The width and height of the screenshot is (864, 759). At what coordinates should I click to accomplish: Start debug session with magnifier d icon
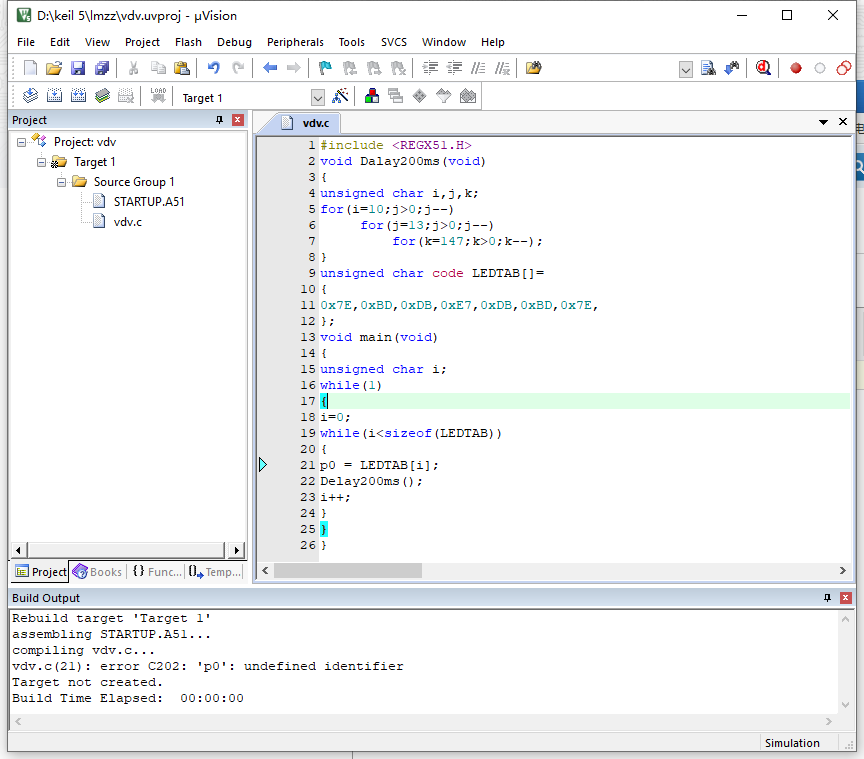[x=763, y=68]
